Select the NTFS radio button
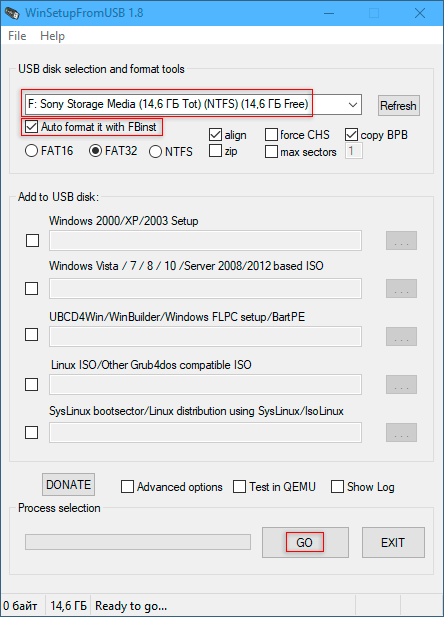444x617 pixels. [x=155, y=151]
